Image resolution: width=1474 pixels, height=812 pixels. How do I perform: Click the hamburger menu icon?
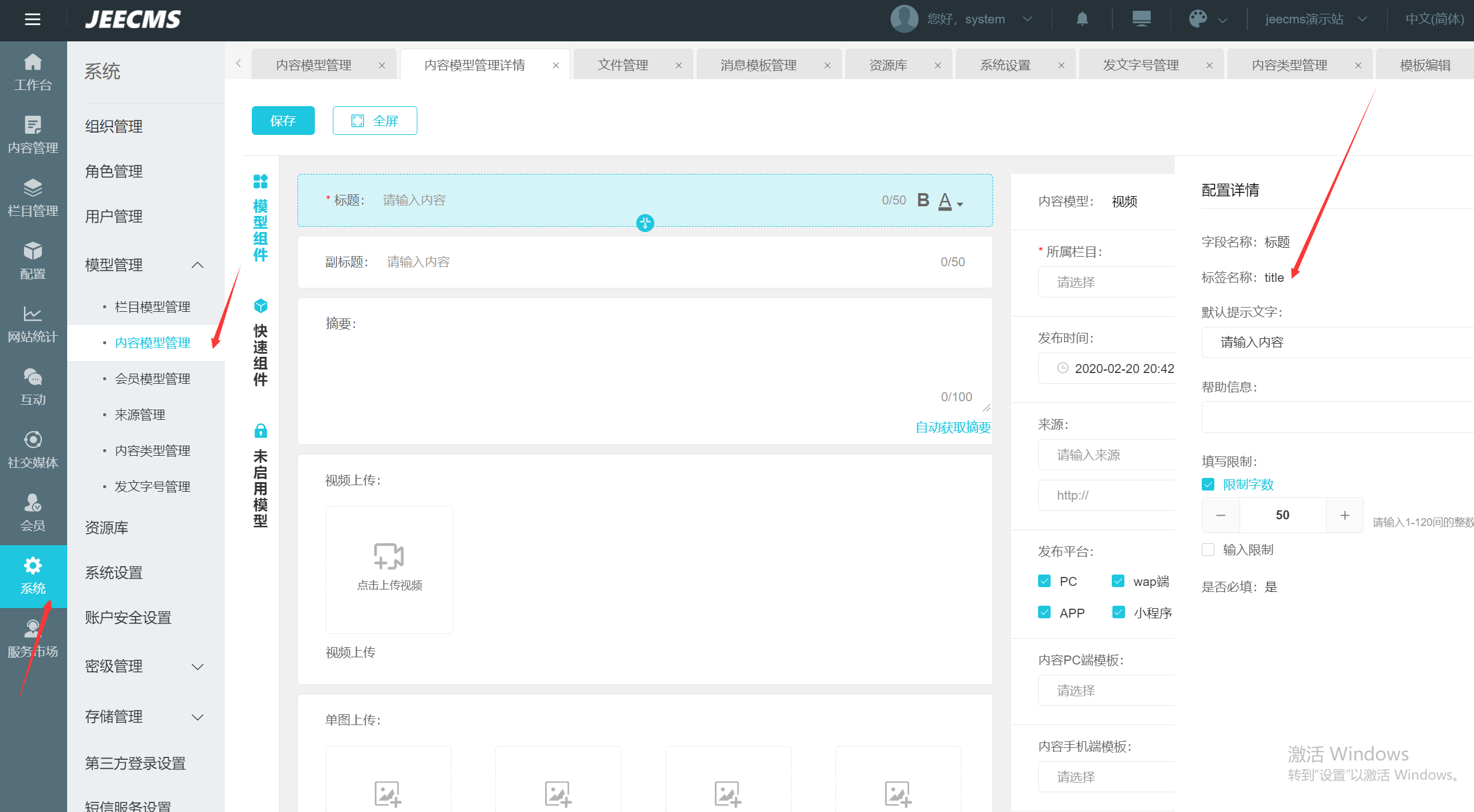32,19
